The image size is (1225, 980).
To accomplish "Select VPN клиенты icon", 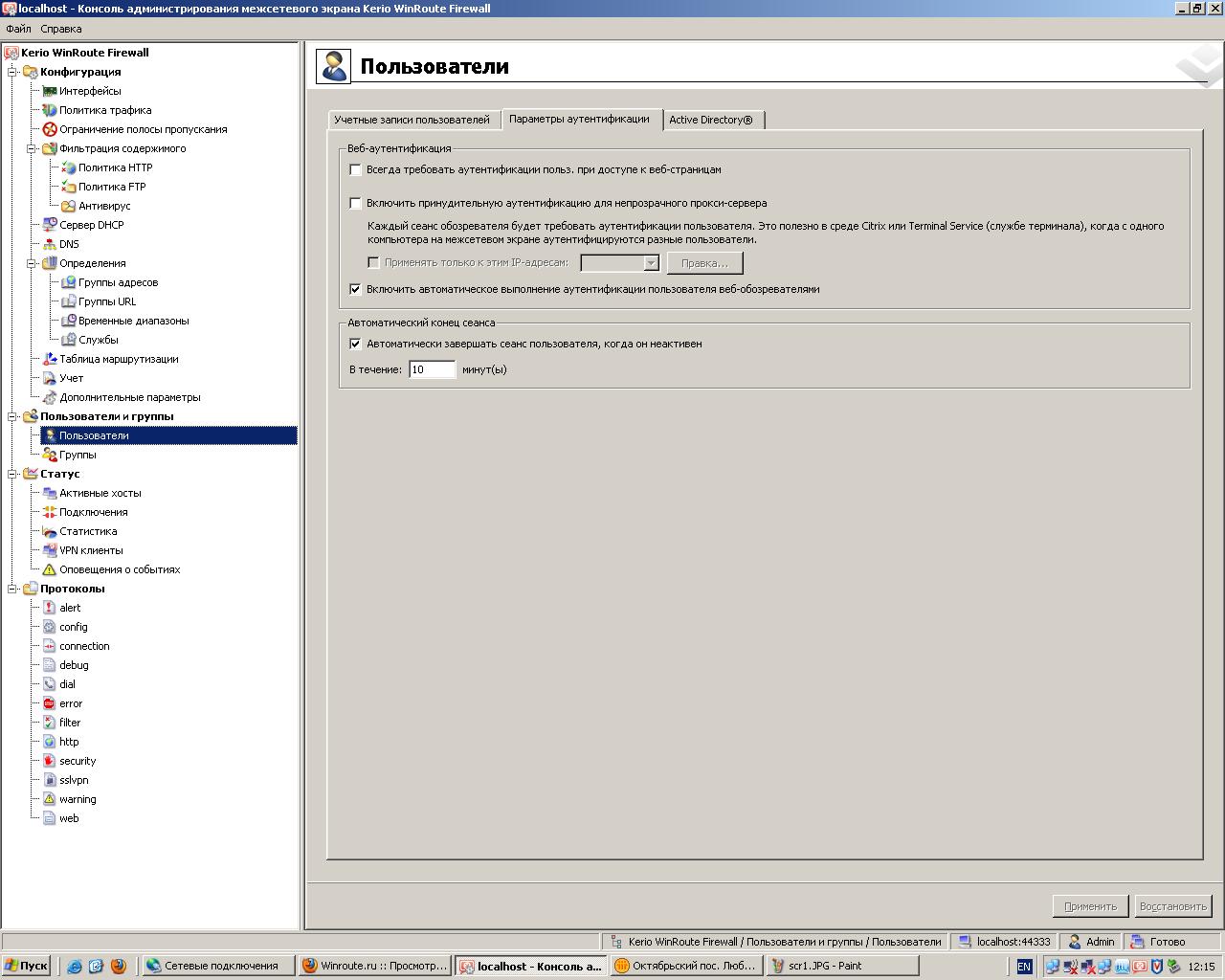I will click(50, 550).
